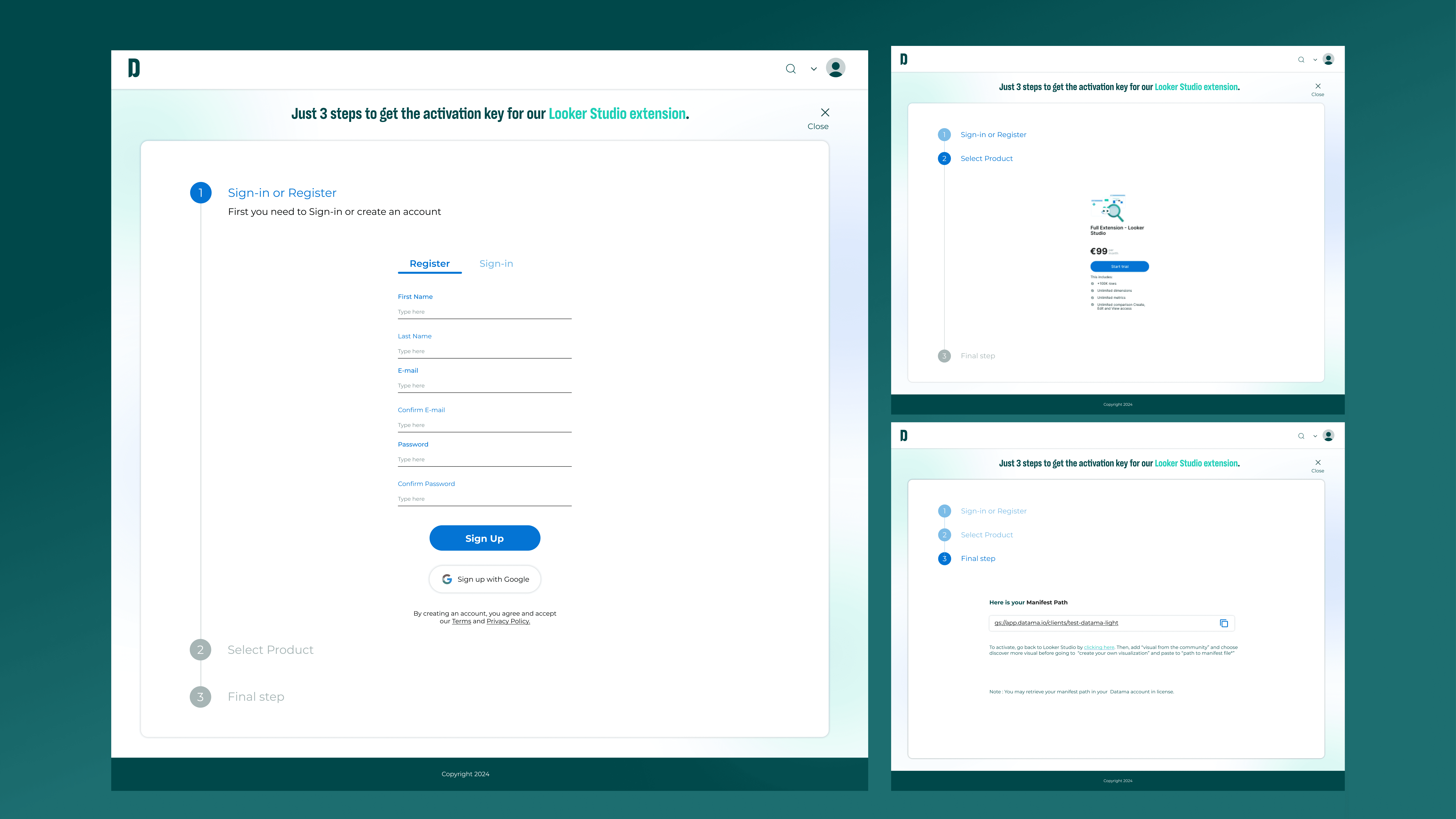
Task: Focus the Confirm Password input field
Action: pyautogui.click(x=484, y=500)
